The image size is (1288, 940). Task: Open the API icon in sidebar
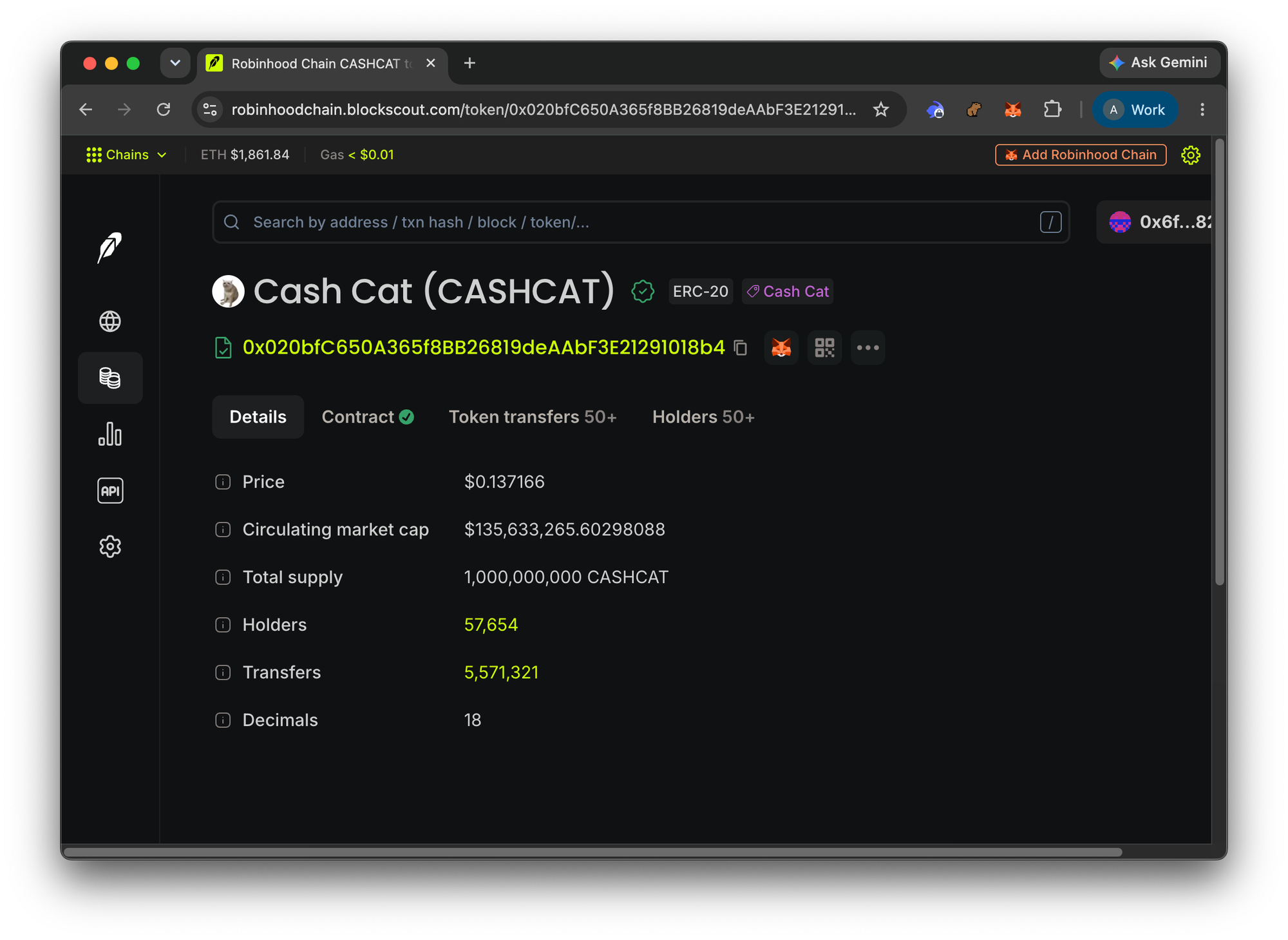(x=110, y=490)
